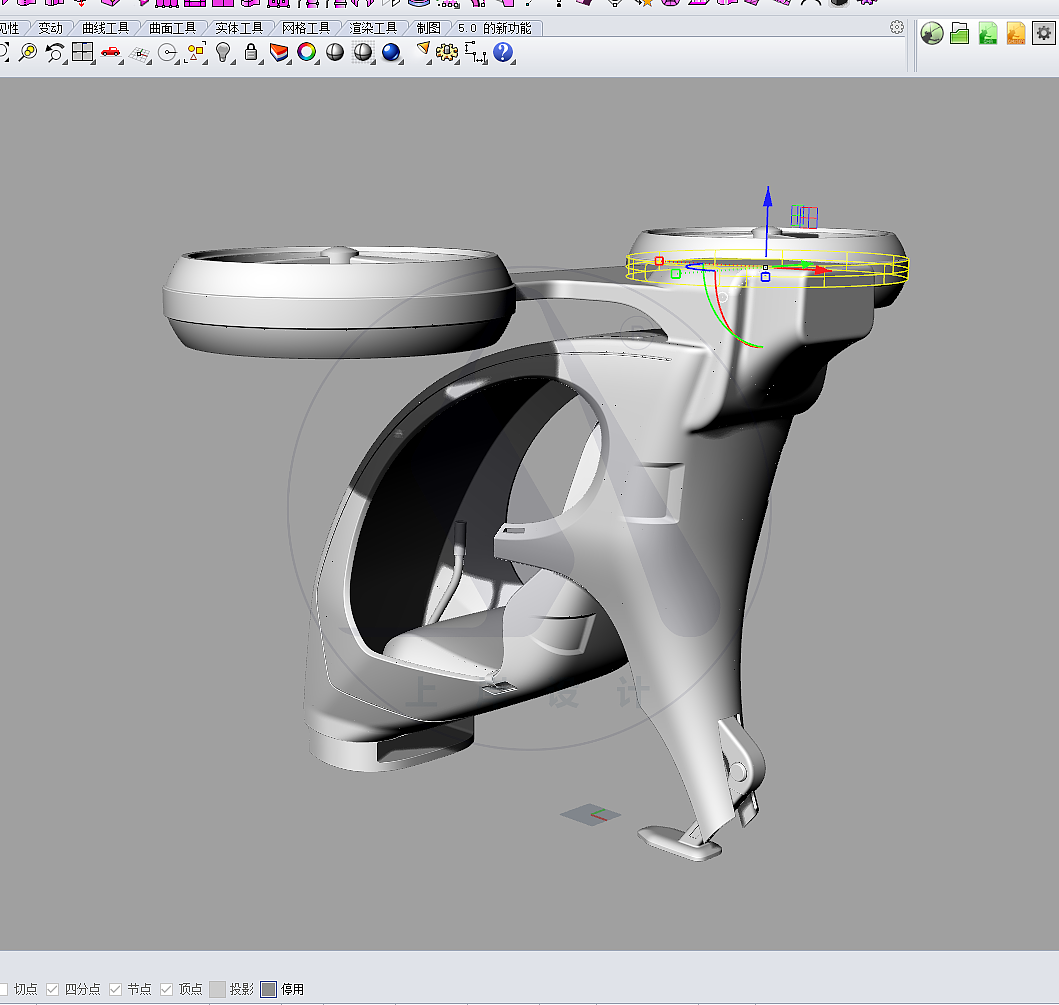Expand the flyout under the padlock icon
1059x1005 pixels.
(x=261, y=62)
